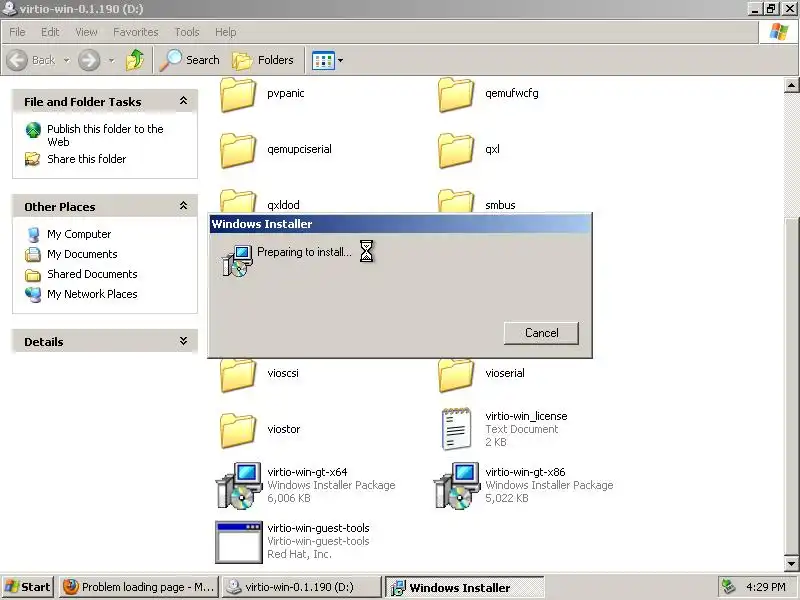Click the Shared Documents folder icon
Image resolution: width=800 pixels, height=600 pixels.
(33, 275)
